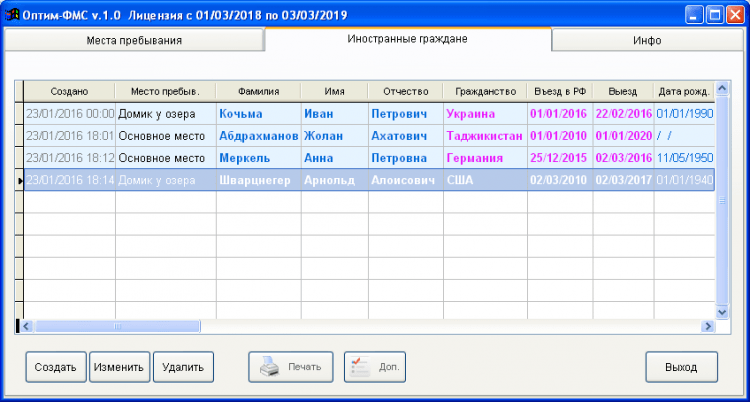Open the Инфо tab

point(645,40)
